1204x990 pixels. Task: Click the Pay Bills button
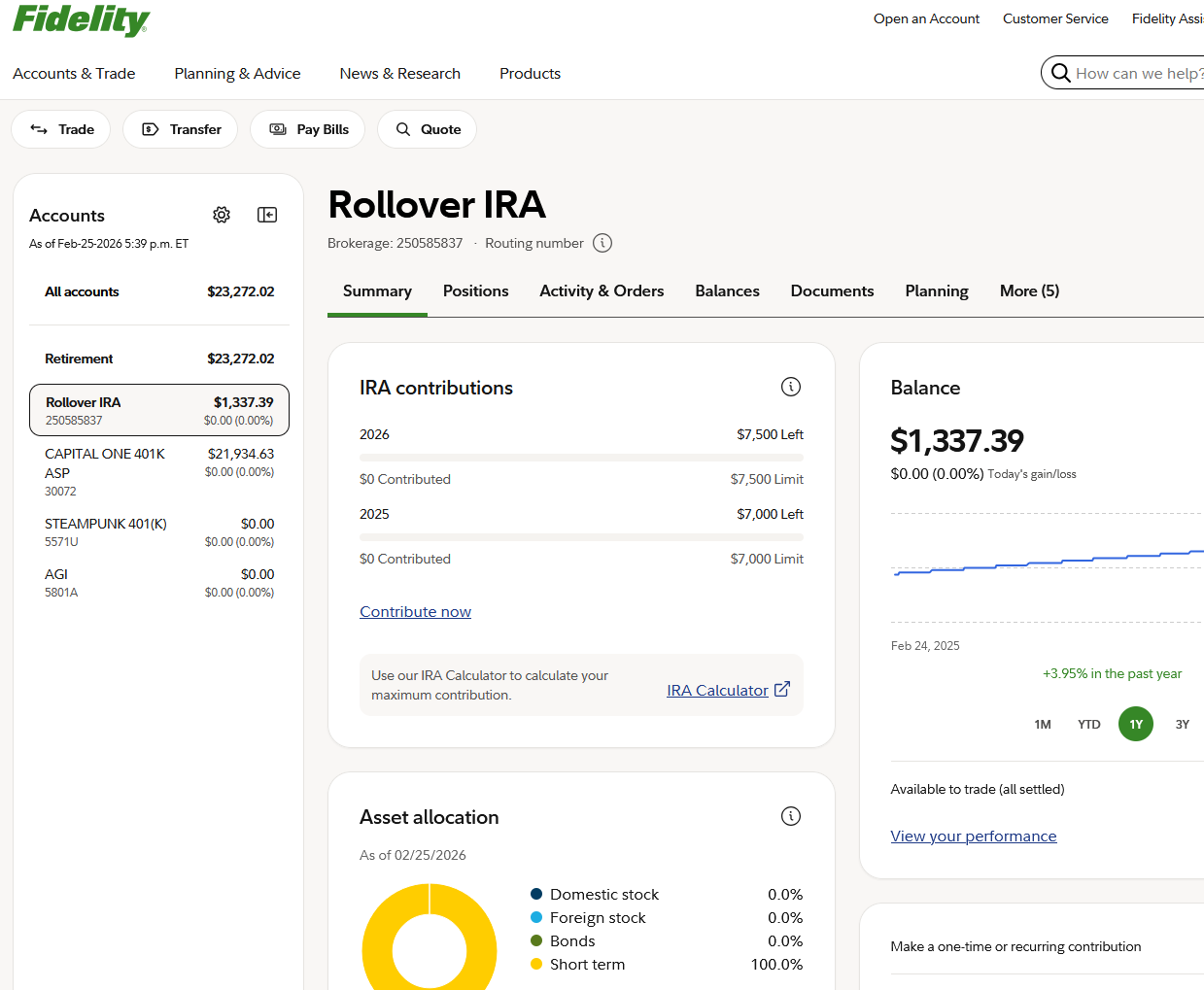coord(308,129)
